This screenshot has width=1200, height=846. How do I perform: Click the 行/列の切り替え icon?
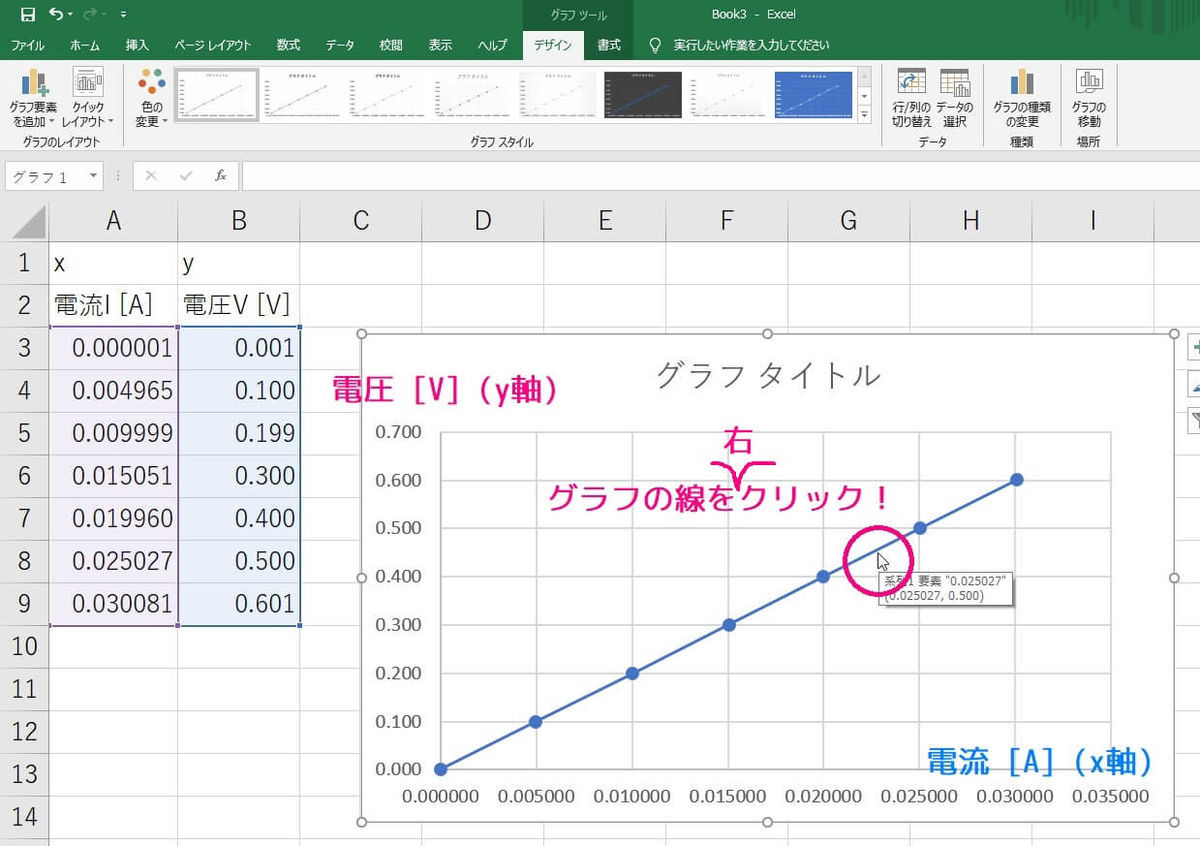(x=911, y=98)
